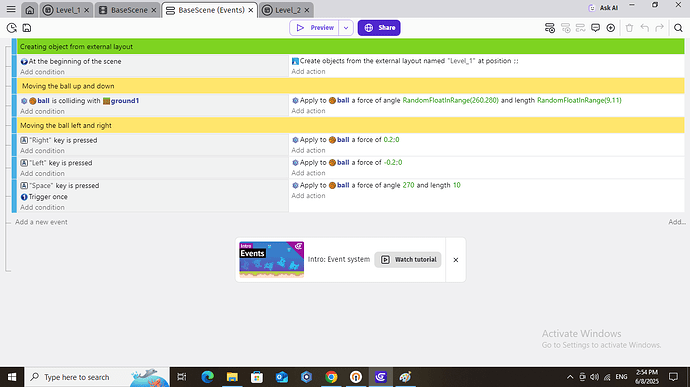This screenshot has height=387, width=690.
Task: Click the undo arrow icon
Action: coord(645,28)
